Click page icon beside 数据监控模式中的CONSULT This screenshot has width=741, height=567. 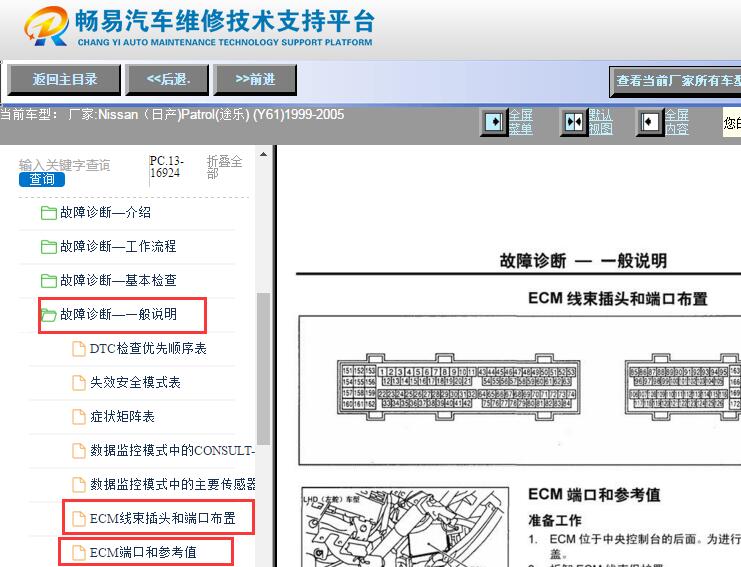coord(78,451)
